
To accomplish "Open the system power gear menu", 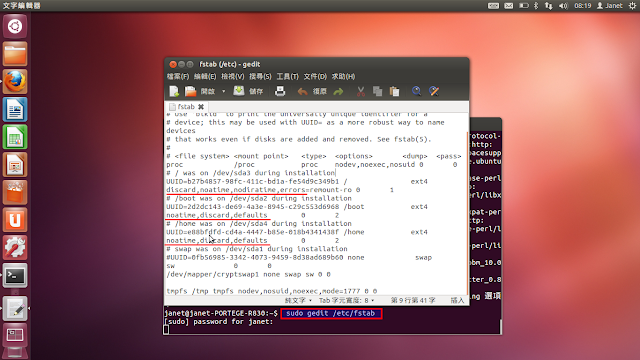I will [x=633, y=6].
